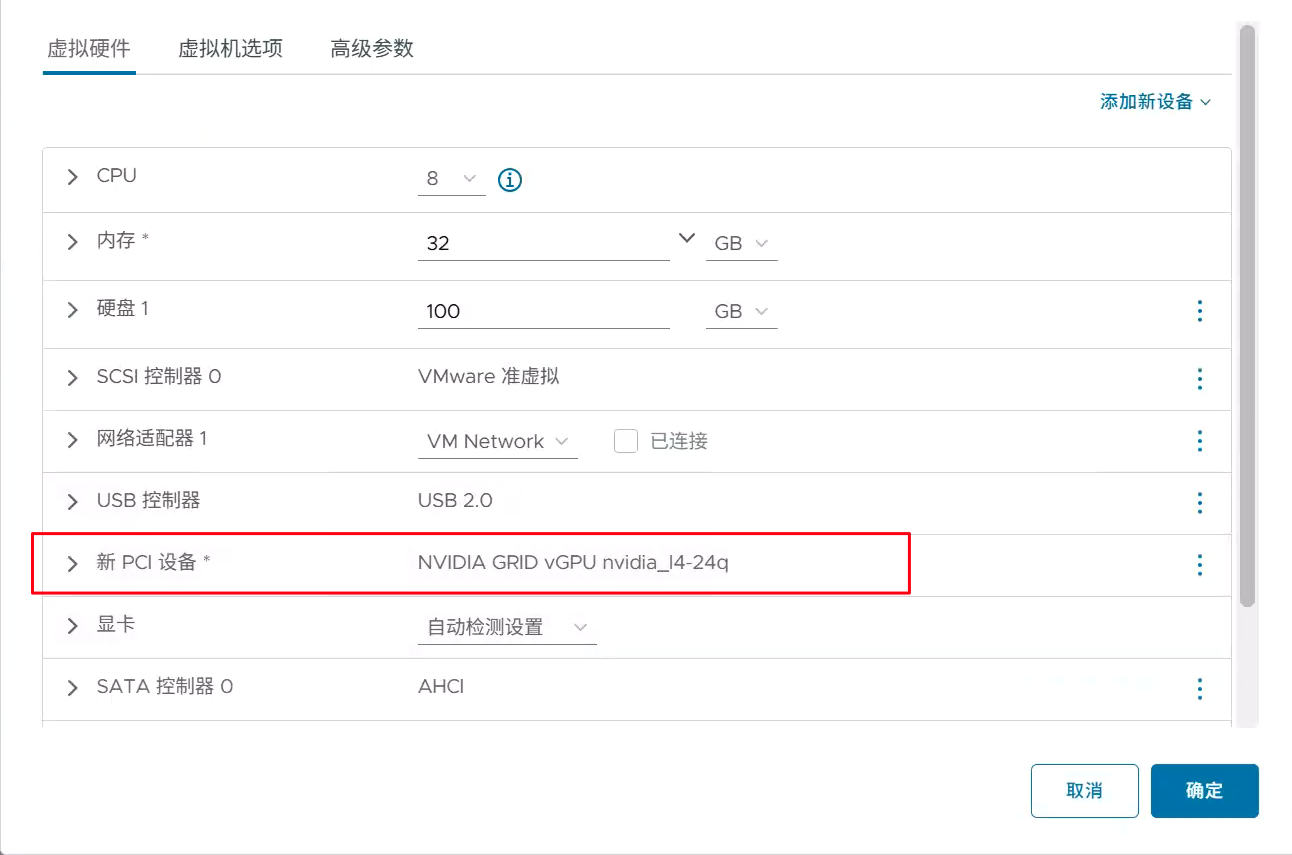Open the VM Network selection dropdown
The image size is (1292, 855).
pos(497,441)
